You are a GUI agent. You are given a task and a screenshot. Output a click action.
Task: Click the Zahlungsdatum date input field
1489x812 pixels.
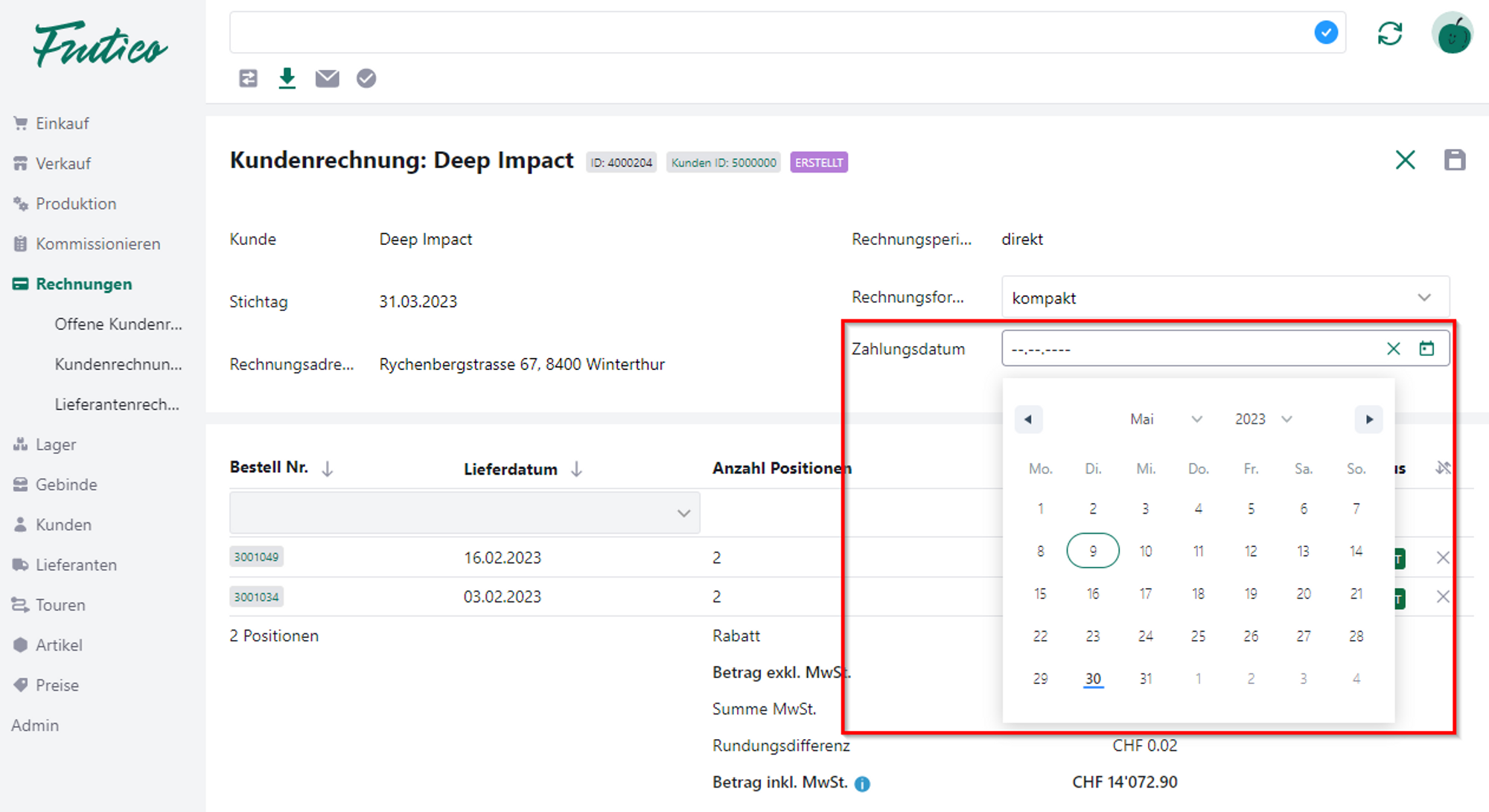click(x=1191, y=348)
